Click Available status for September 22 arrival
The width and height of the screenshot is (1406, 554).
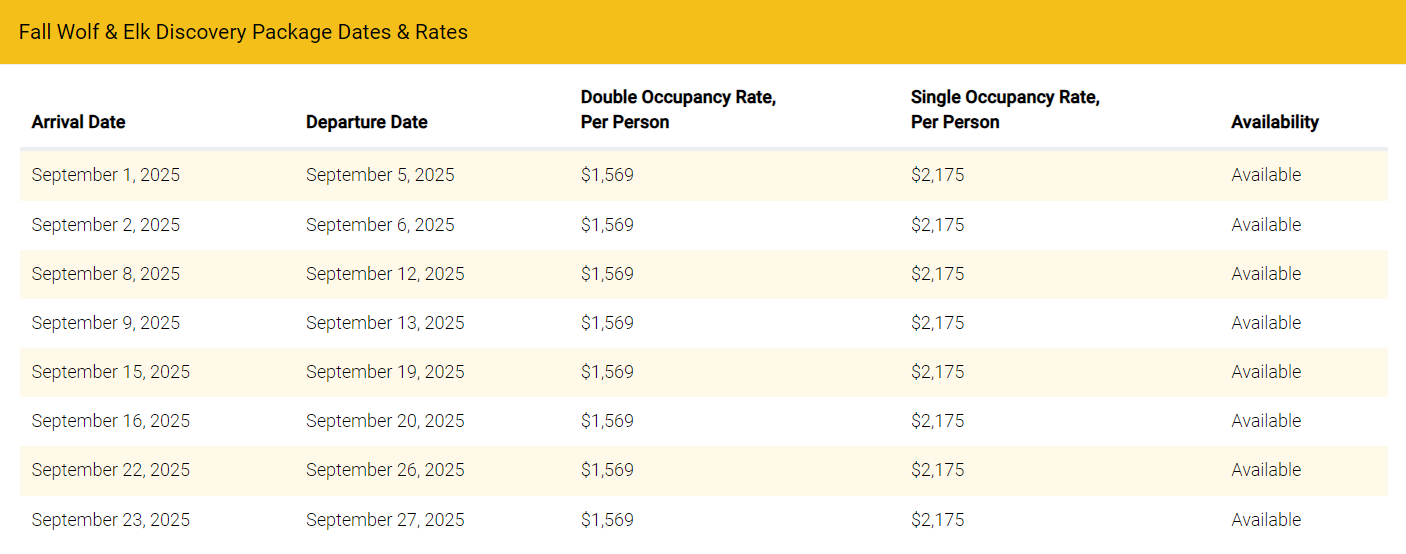click(1266, 470)
